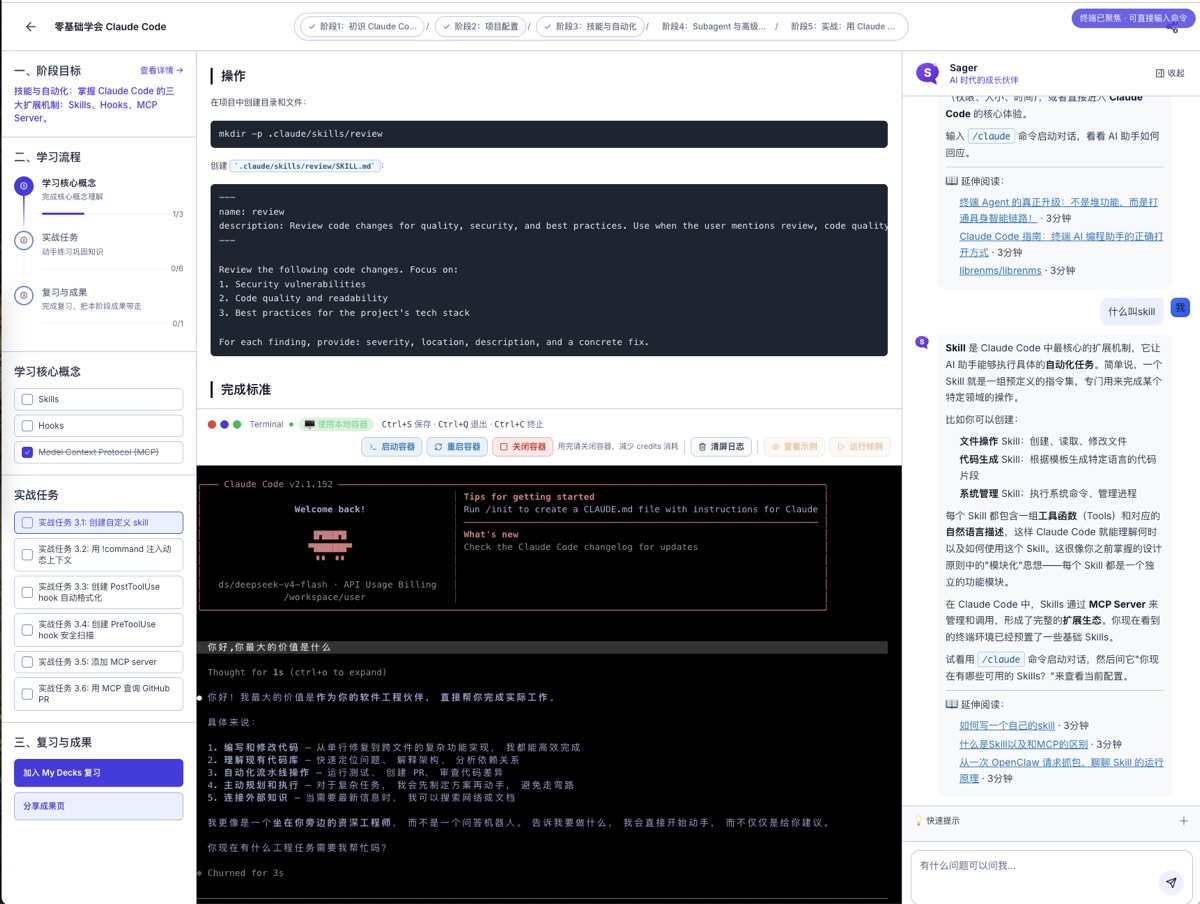Viewport: 1200px width, 904px height.
Task: Start the container with 启动容器
Action: pyautogui.click(x=391, y=447)
